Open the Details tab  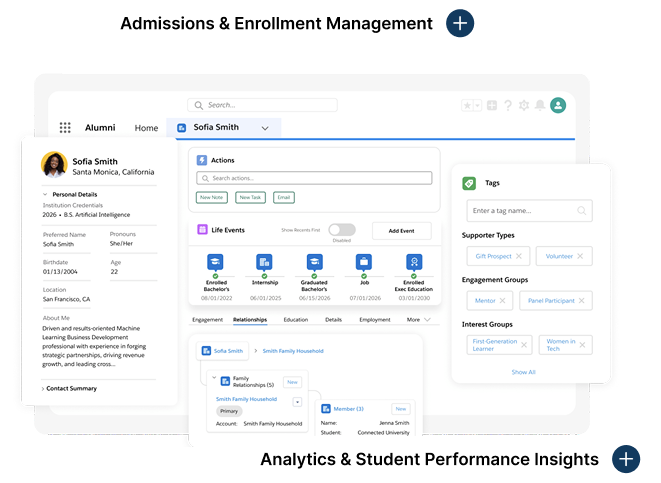coord(333,319)
